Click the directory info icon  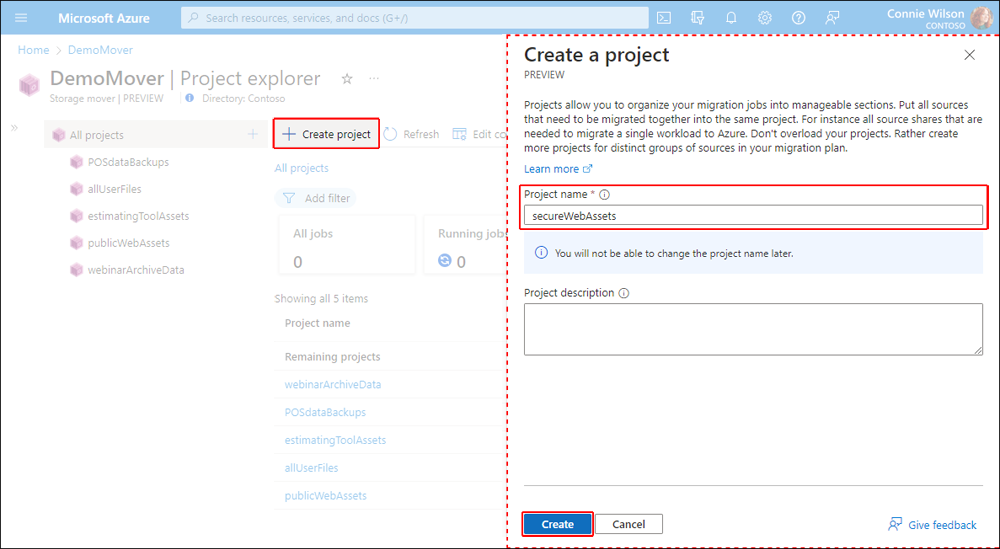coord(189,98)
